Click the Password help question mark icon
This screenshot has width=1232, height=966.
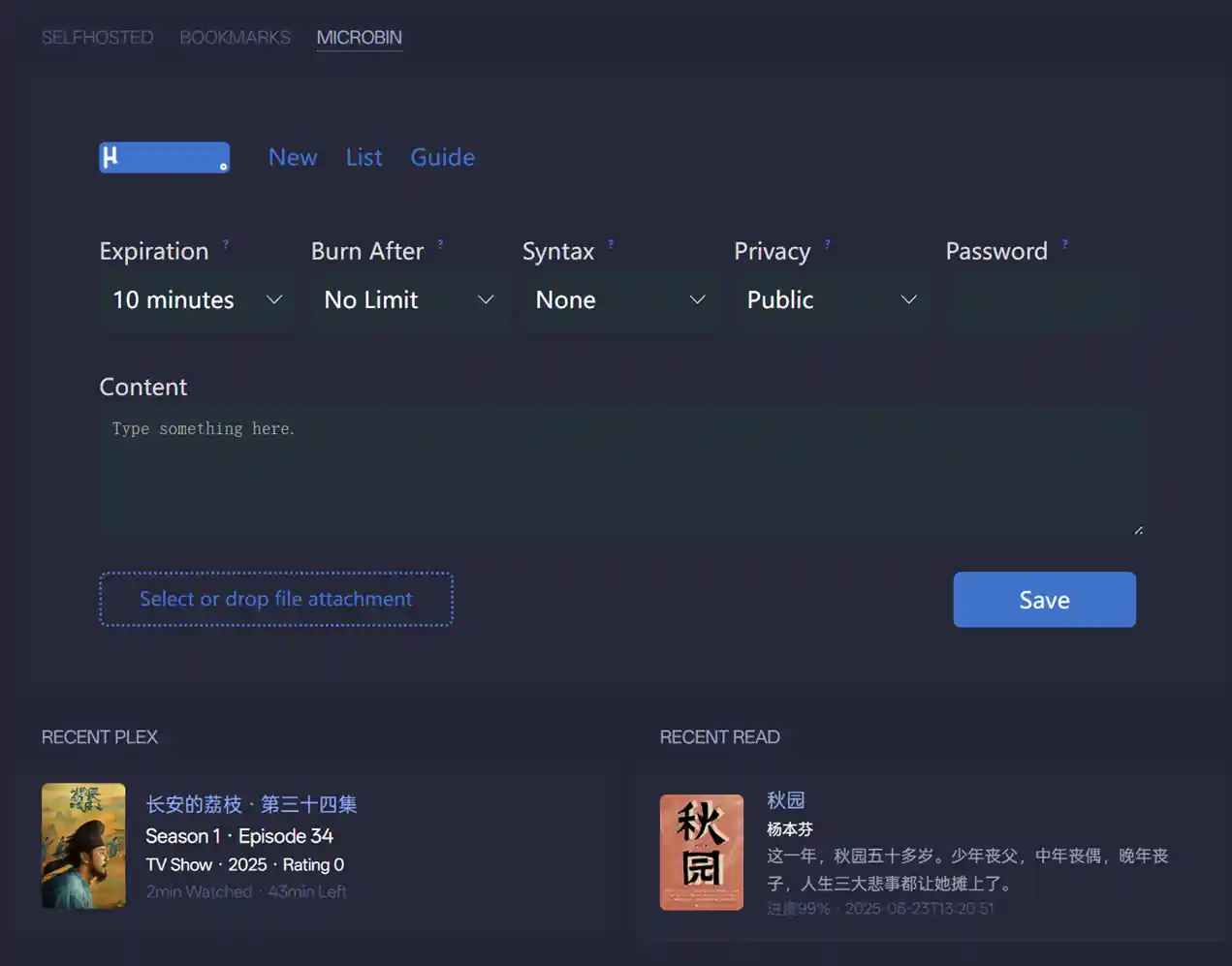click(1064, 244)
